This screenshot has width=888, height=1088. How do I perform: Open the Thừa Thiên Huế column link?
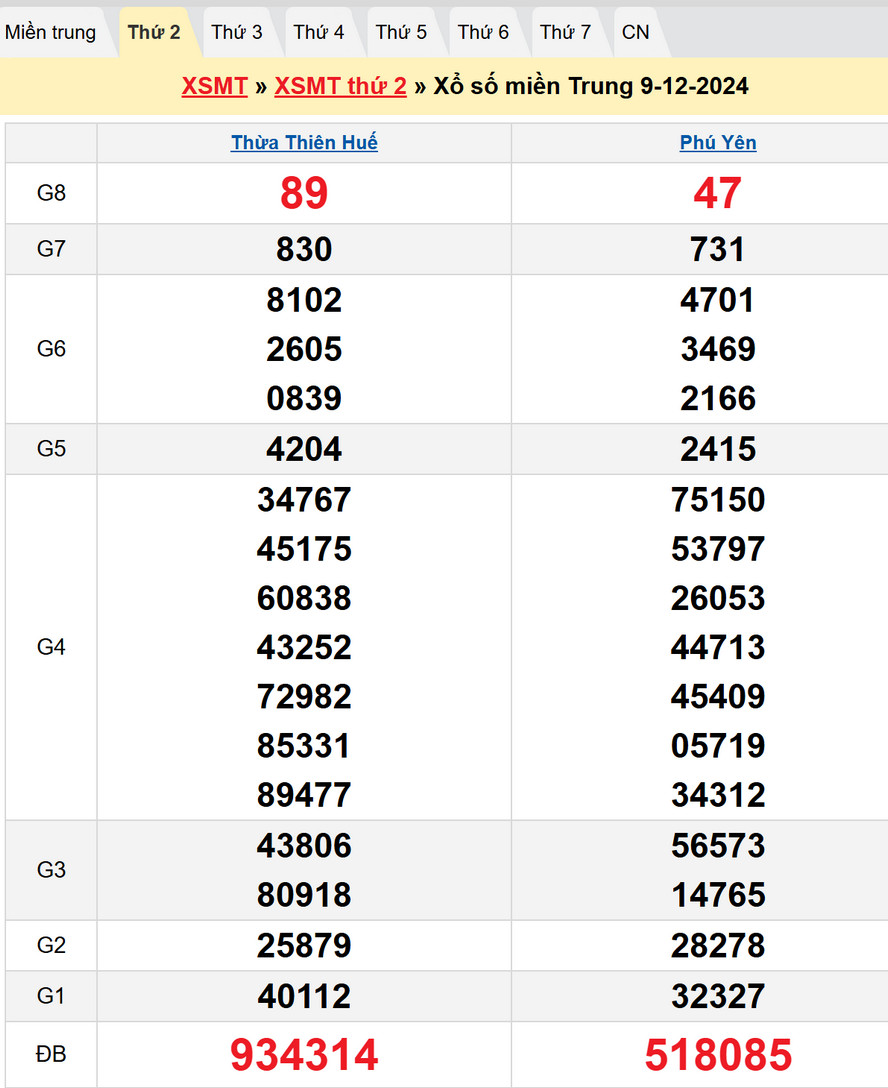(x=304, y=143)
